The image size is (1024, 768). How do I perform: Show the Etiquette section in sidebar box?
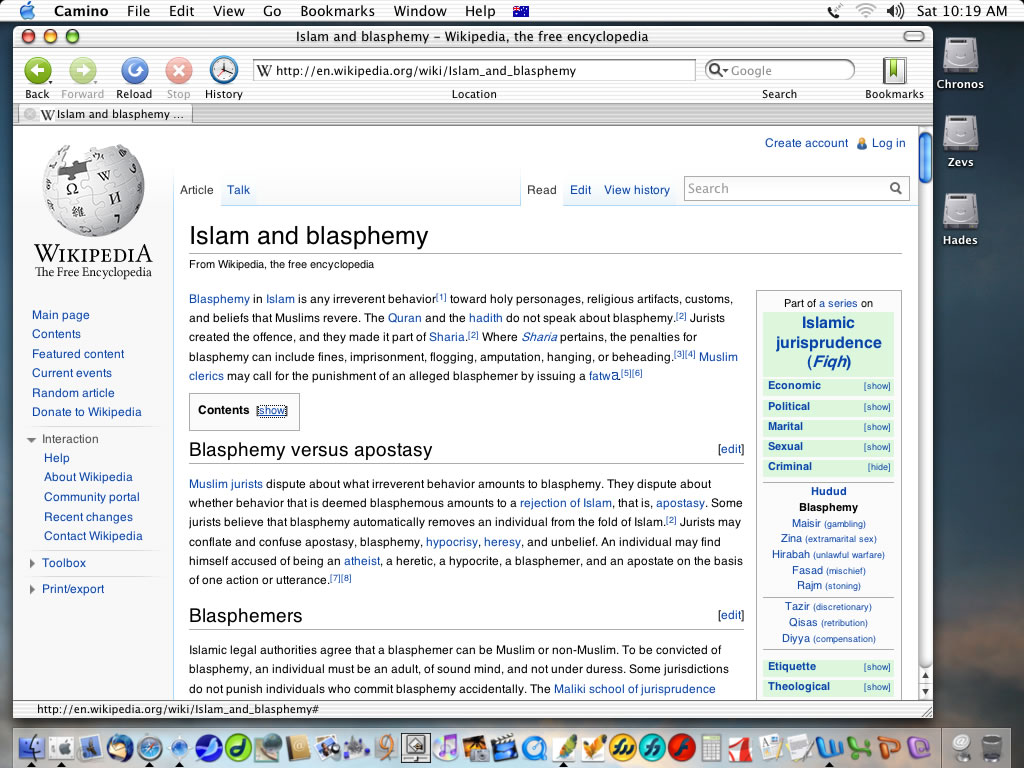point(876,667)
